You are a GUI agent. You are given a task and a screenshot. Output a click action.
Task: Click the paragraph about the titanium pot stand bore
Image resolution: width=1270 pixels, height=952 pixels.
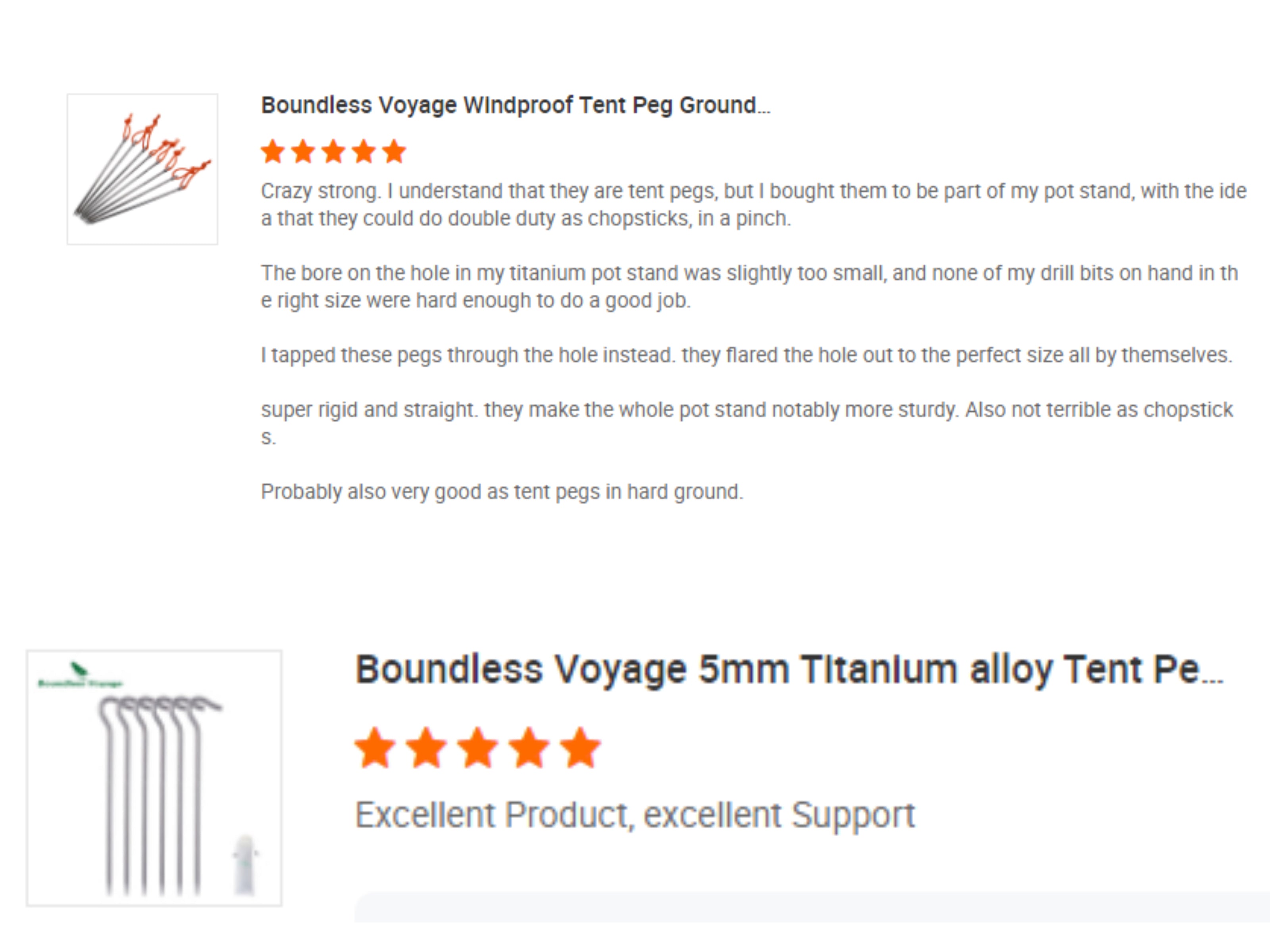coord(749,287)
